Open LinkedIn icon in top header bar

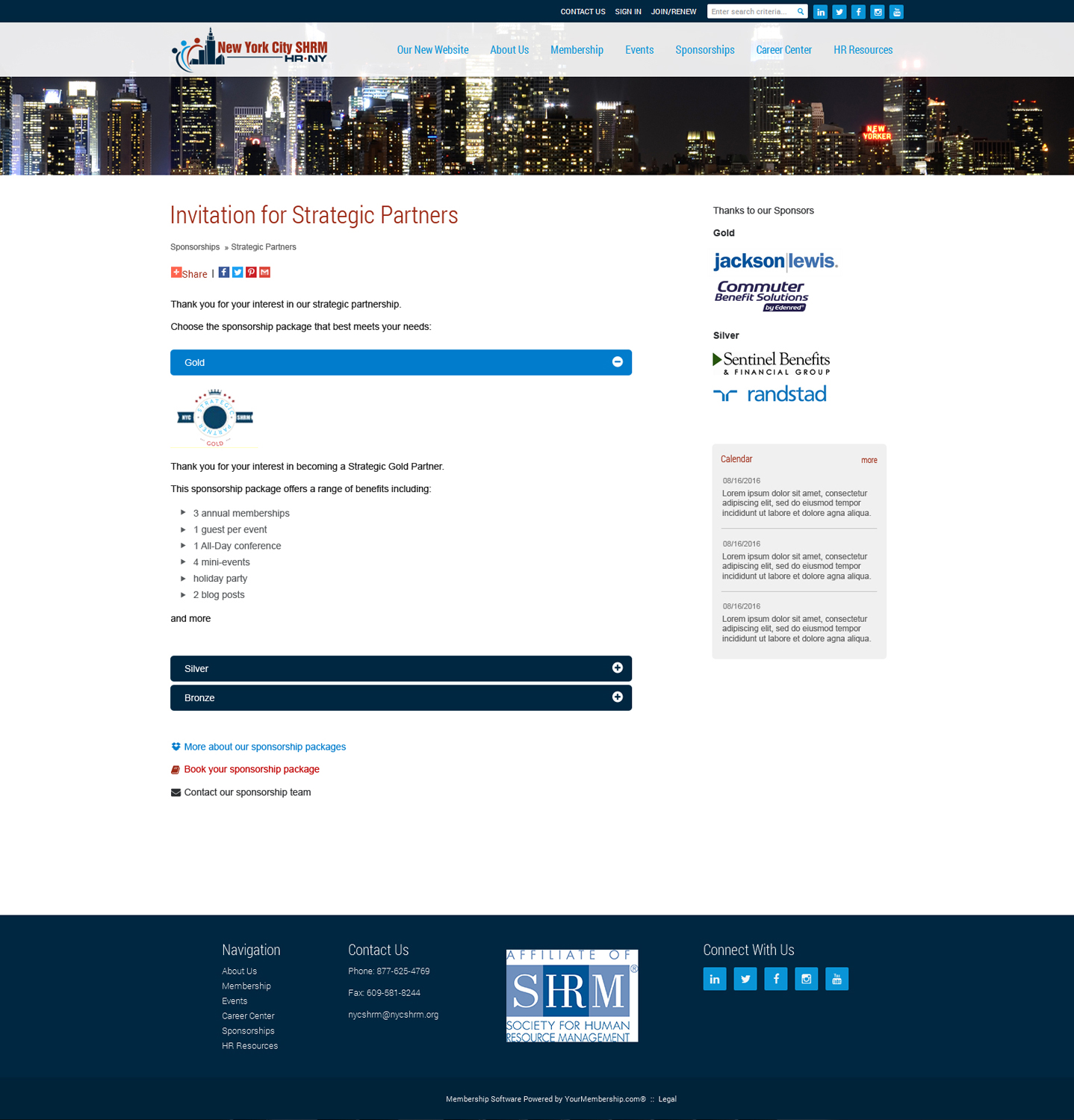(x=820, y=12)
